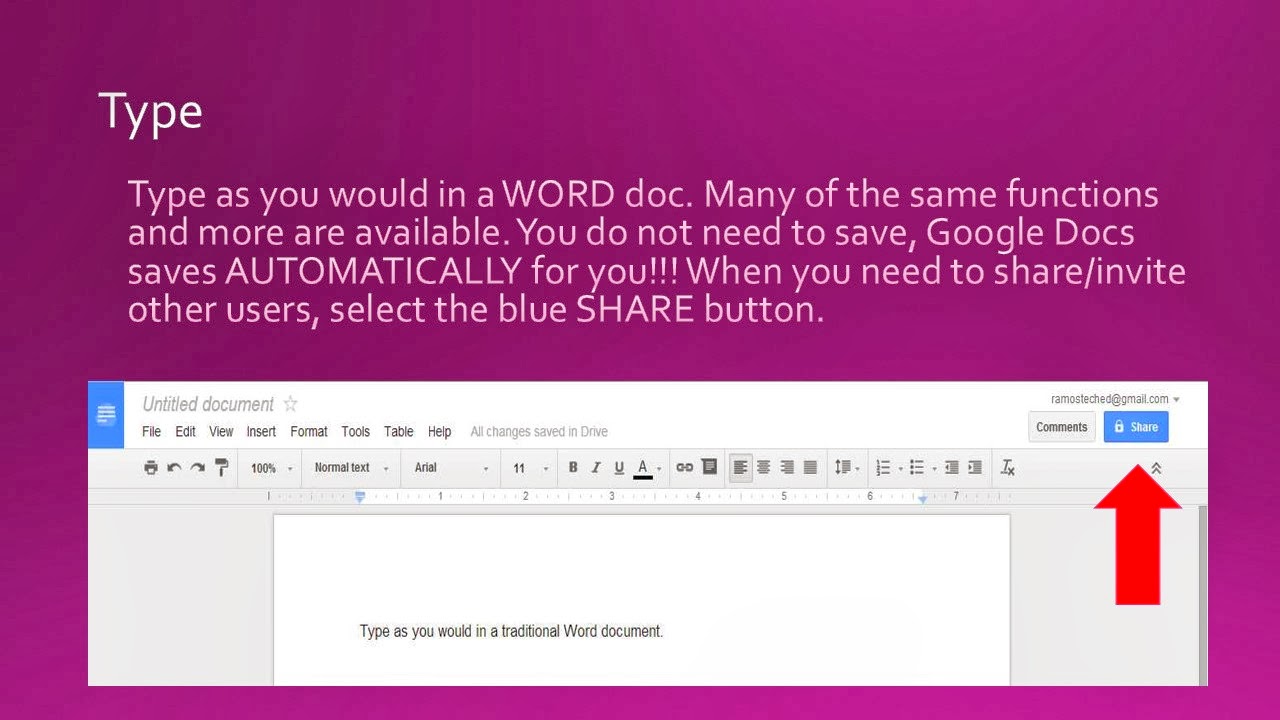1280x720 pixels.
Task: Click the Clear formatting icon
Action: [x=1008, y=467]
